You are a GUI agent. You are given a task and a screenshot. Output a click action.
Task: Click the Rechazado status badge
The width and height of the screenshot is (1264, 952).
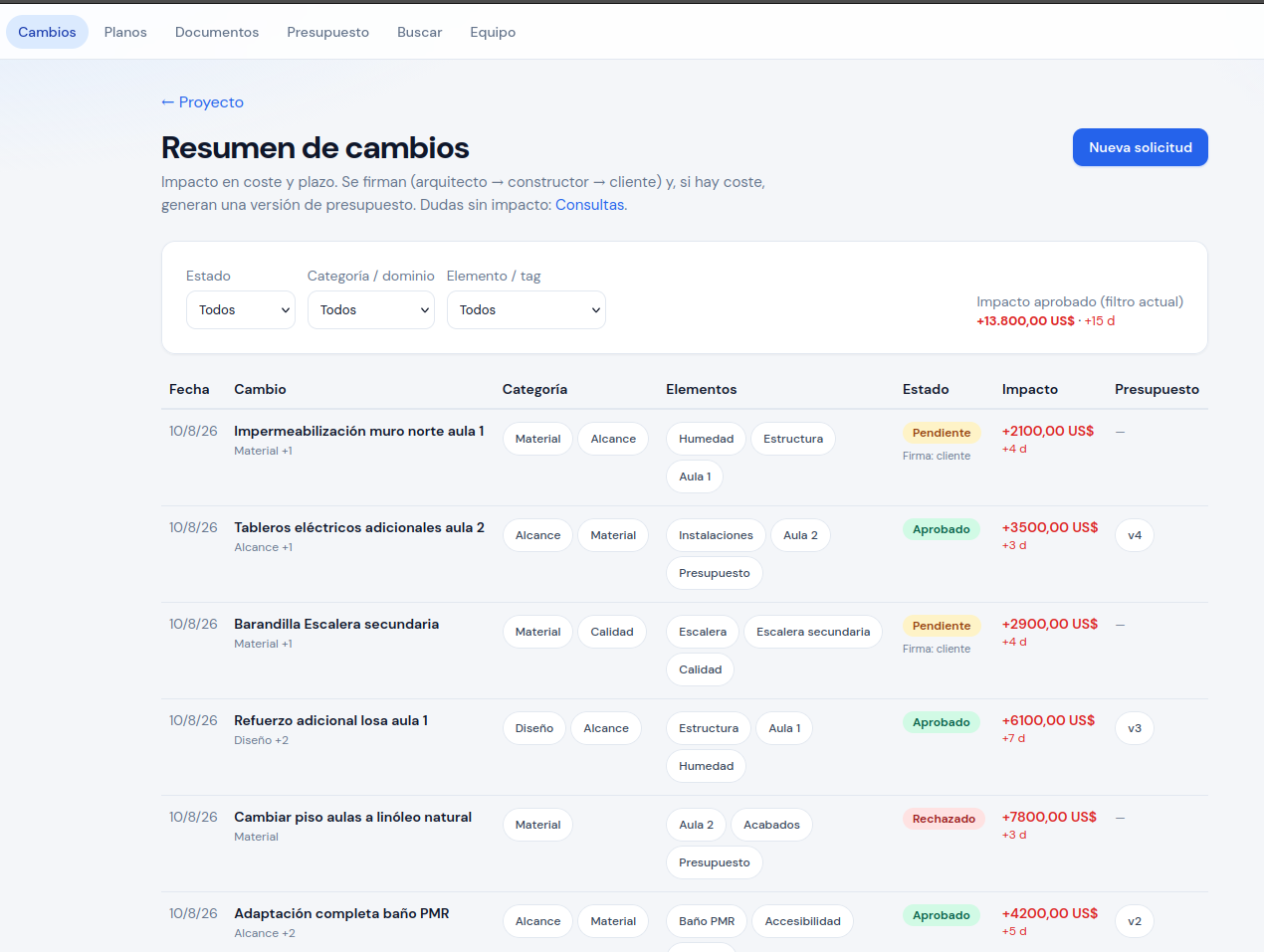(944, 819)
